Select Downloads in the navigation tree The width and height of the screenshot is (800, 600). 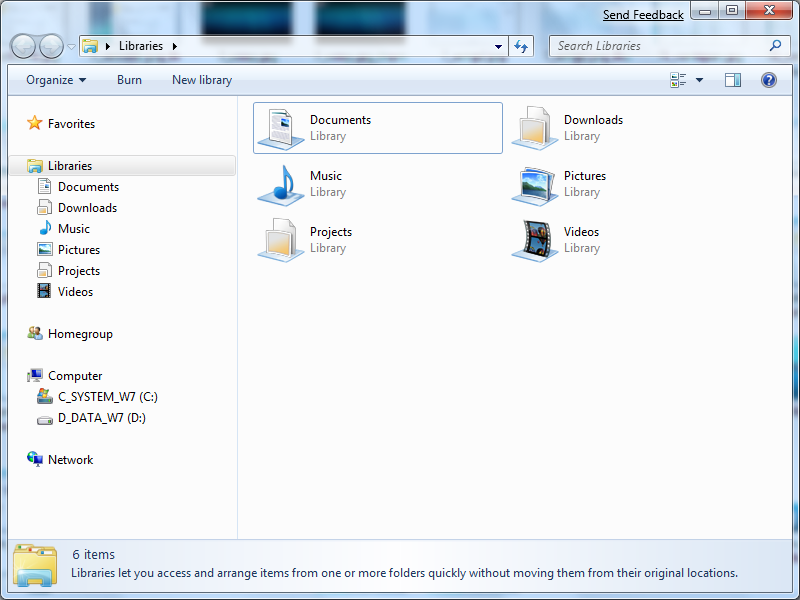tap(87, 208)
